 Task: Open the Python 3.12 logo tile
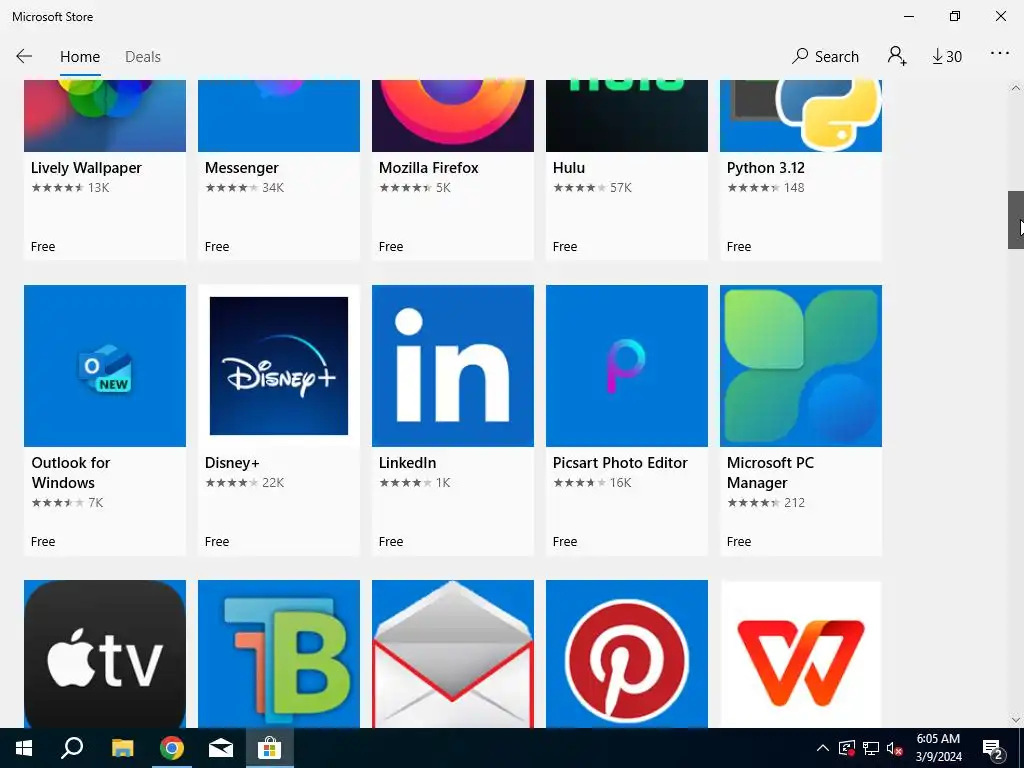coord(801,116)
